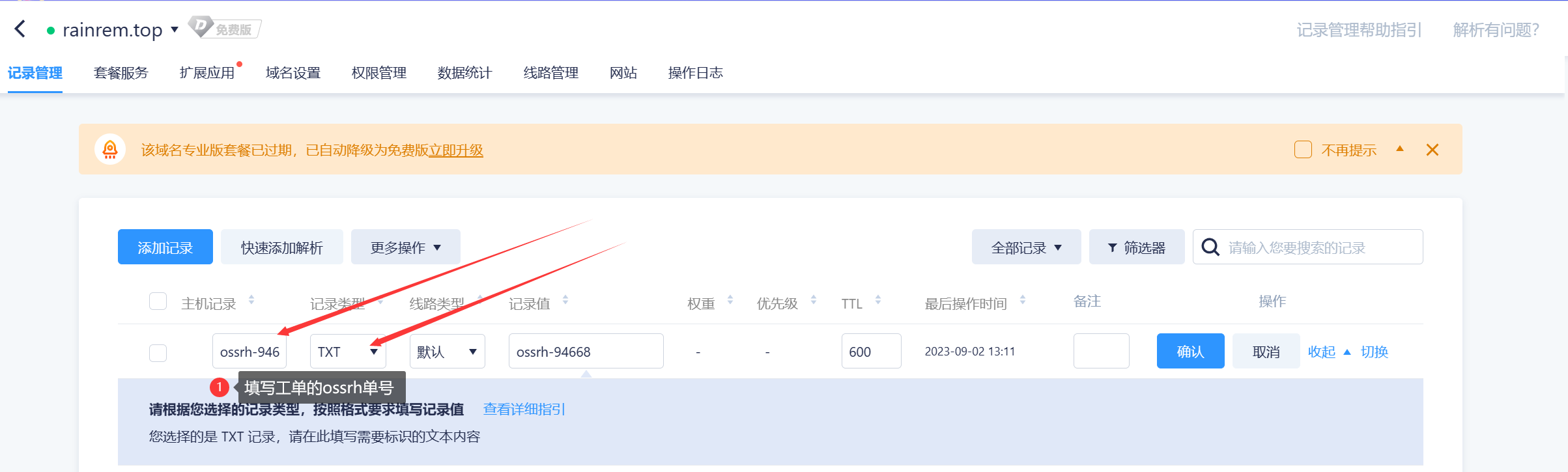
Task: Open the 操作日志 tab
Action: (x=695, y=73)
